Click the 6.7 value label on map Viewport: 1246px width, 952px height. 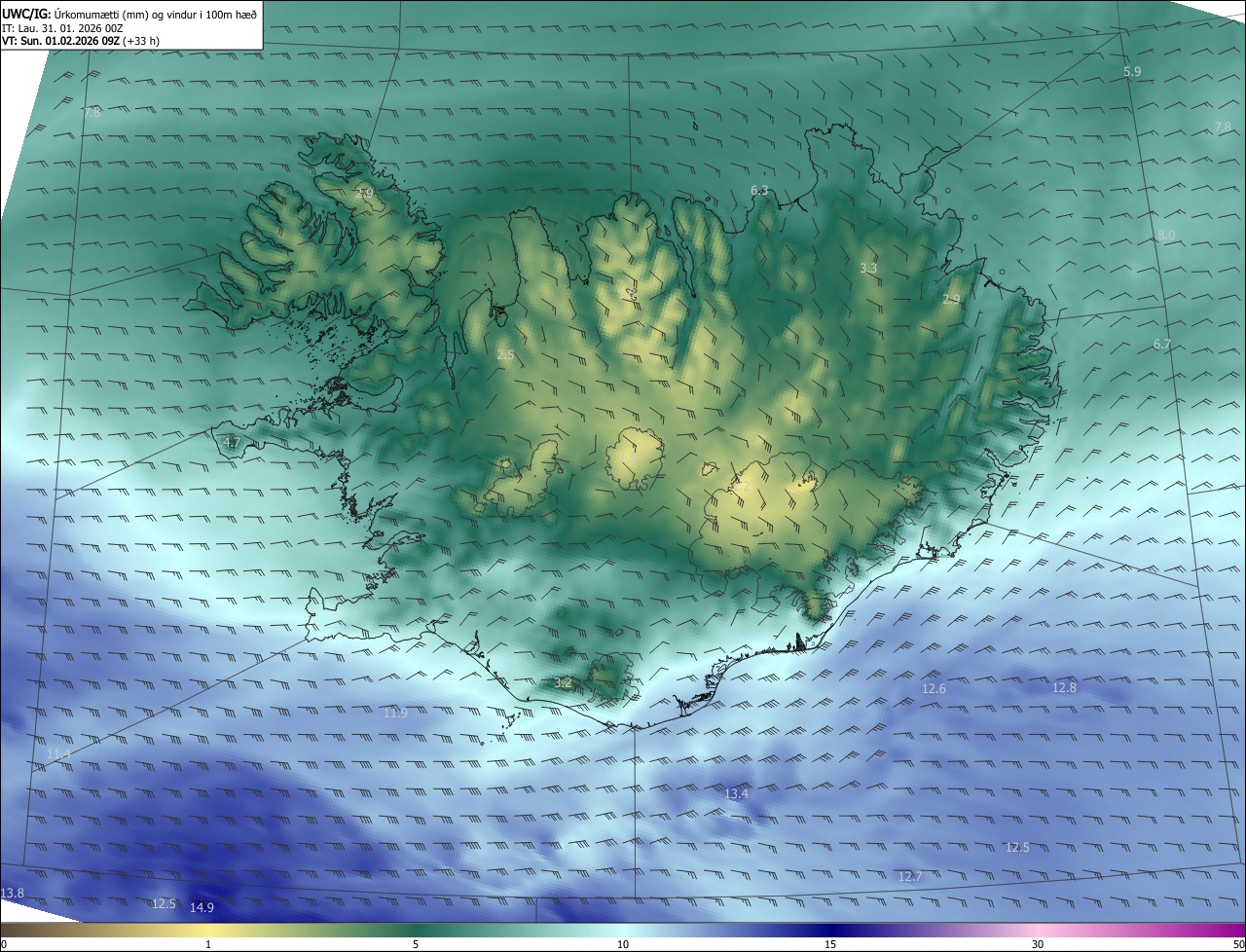tap(1161, 345)
